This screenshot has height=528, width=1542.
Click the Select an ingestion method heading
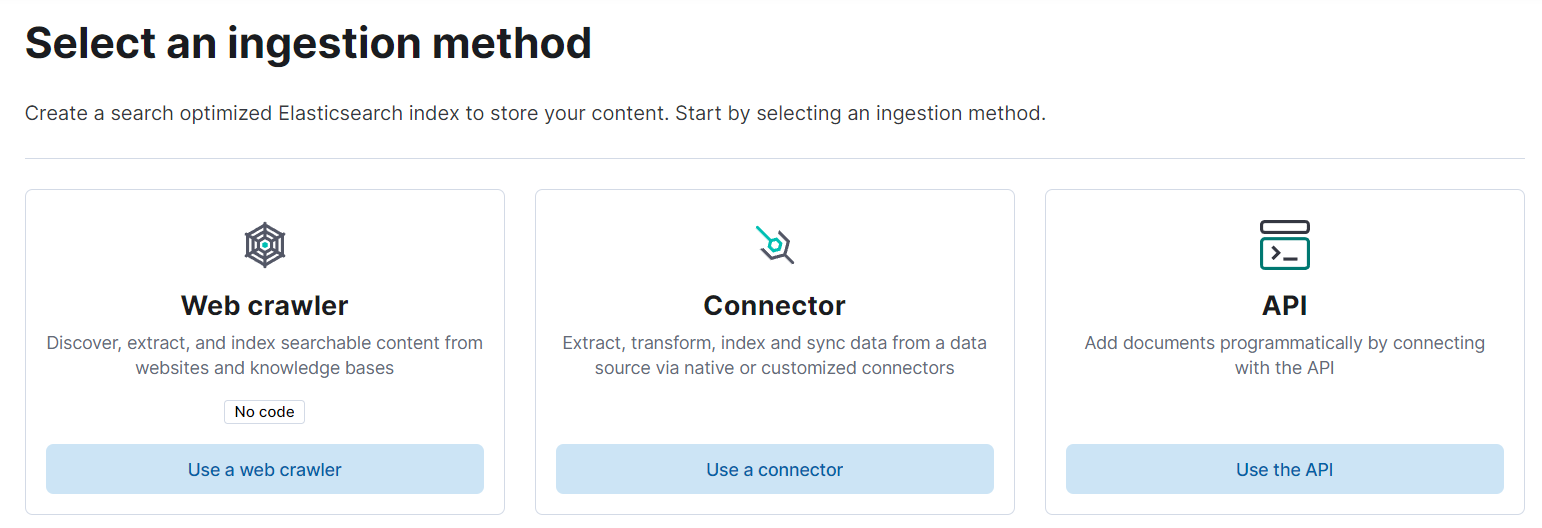pos(308,43)
